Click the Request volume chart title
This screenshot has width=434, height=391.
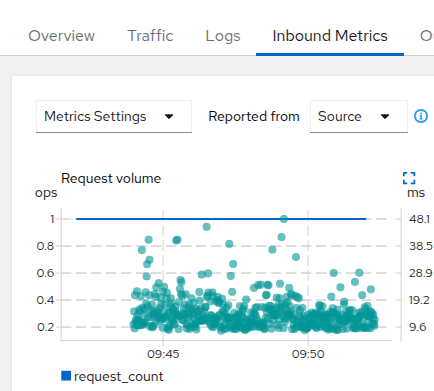pos(111,178)
